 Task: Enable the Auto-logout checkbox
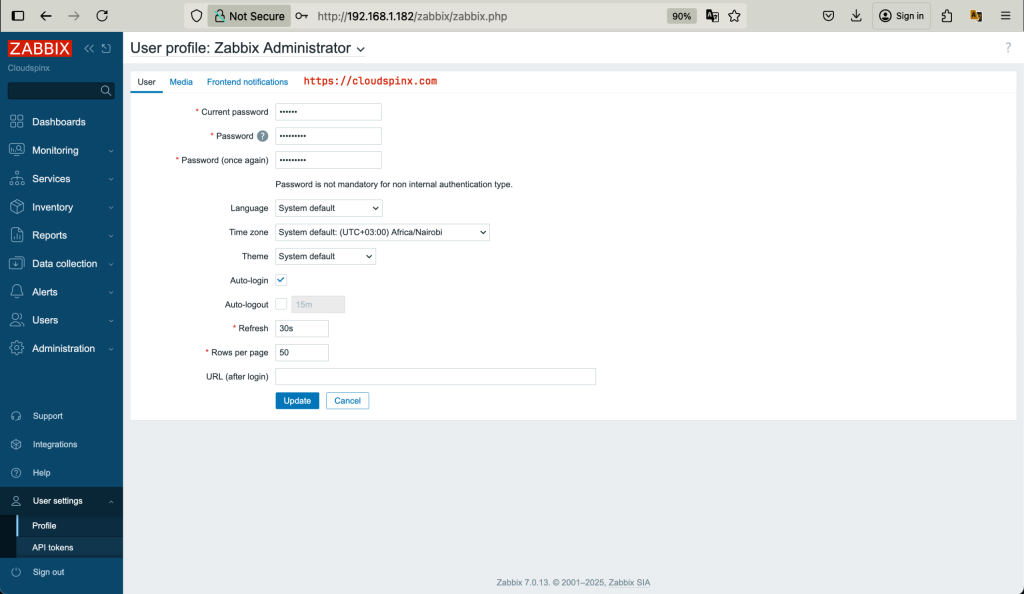pos(281,304)
